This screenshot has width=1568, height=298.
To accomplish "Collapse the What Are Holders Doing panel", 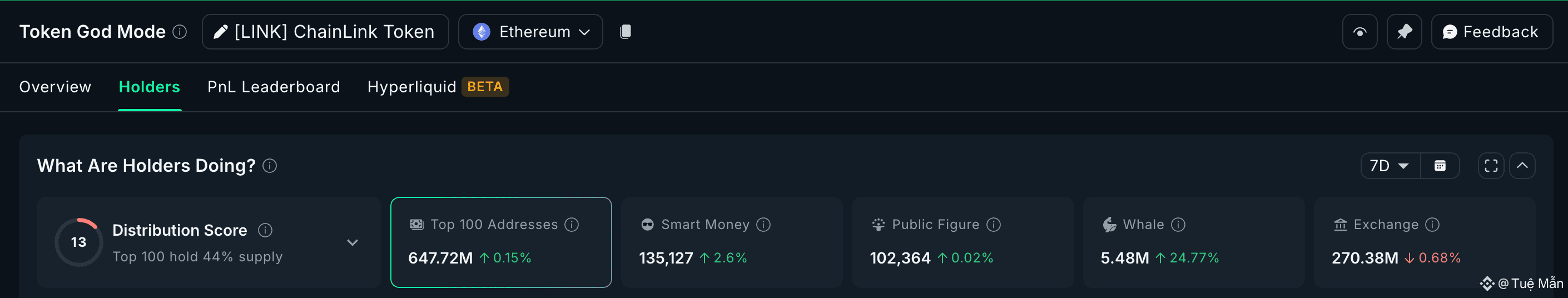I will tap(1522, 166).
